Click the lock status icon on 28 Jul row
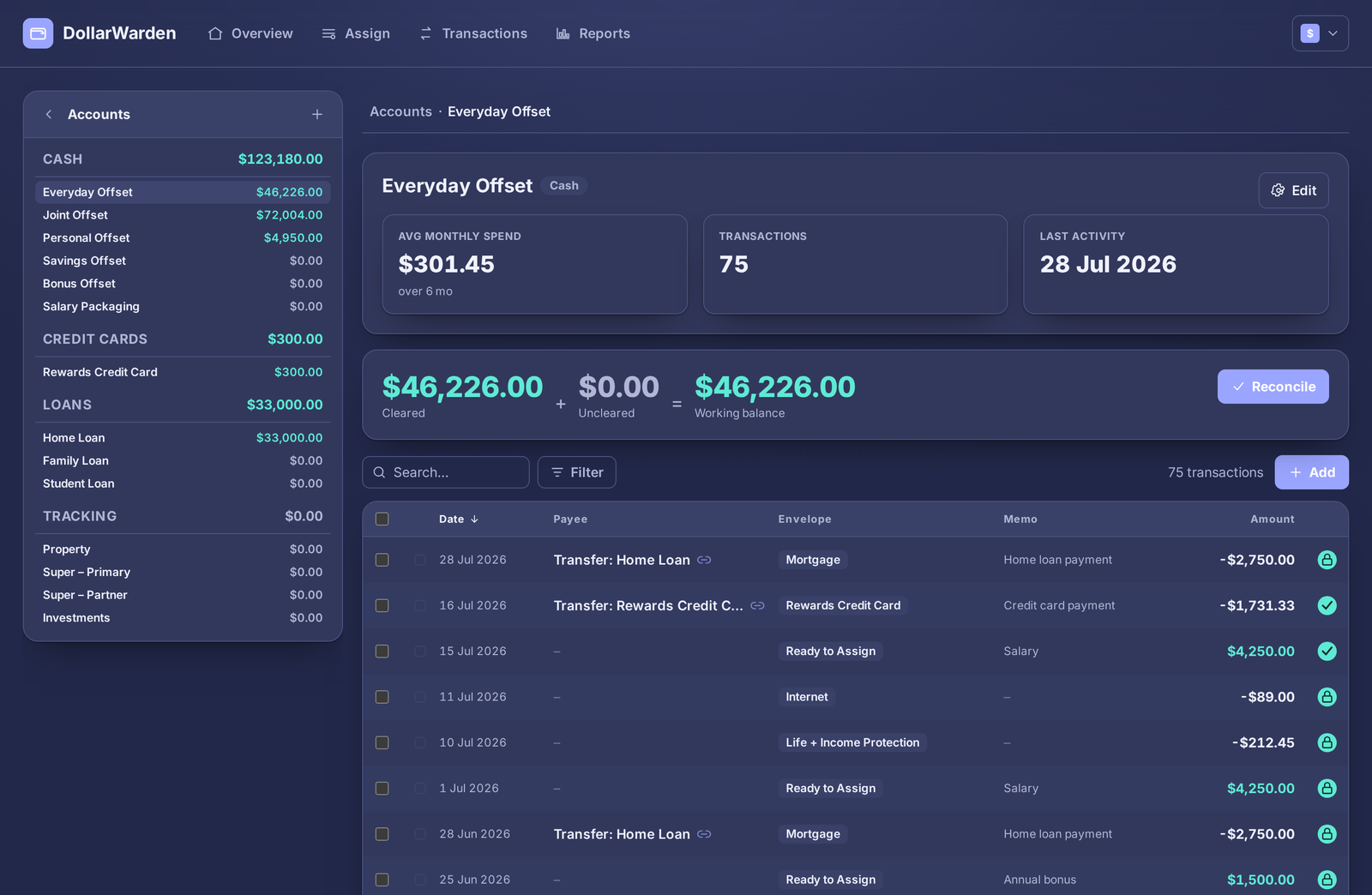 point(1327,560)
